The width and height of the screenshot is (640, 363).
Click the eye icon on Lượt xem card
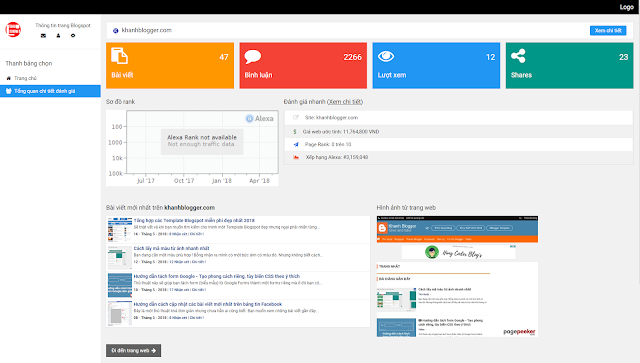pos(386,56)
